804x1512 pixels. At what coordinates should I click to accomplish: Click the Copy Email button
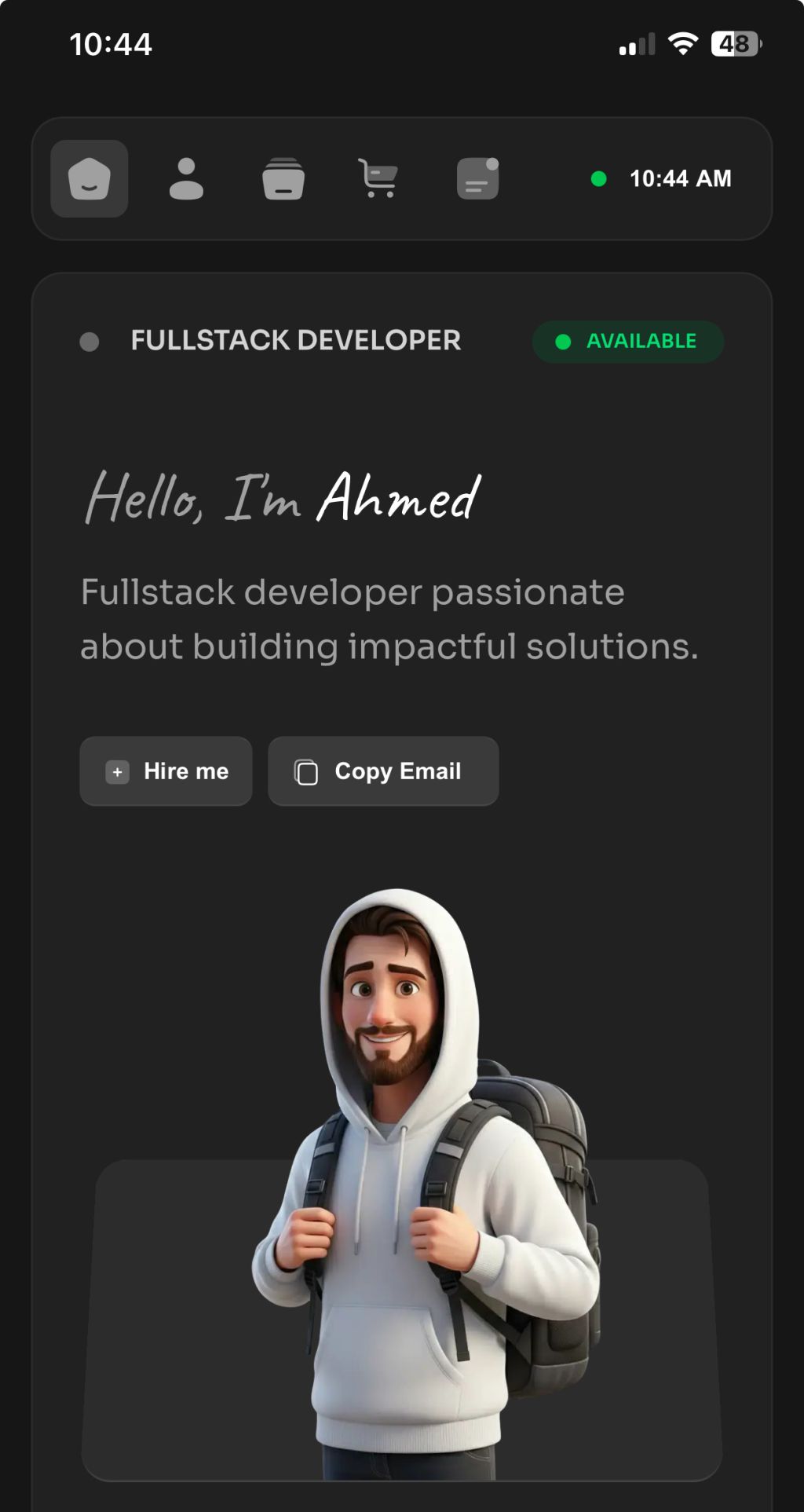pyautogui.click(x=383, y=771)
